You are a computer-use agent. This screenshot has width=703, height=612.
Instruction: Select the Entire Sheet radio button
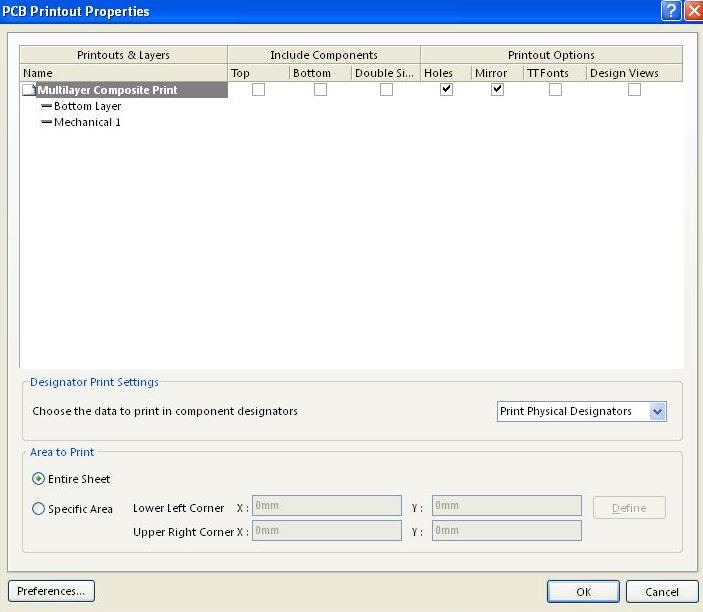tap(39, 479)
